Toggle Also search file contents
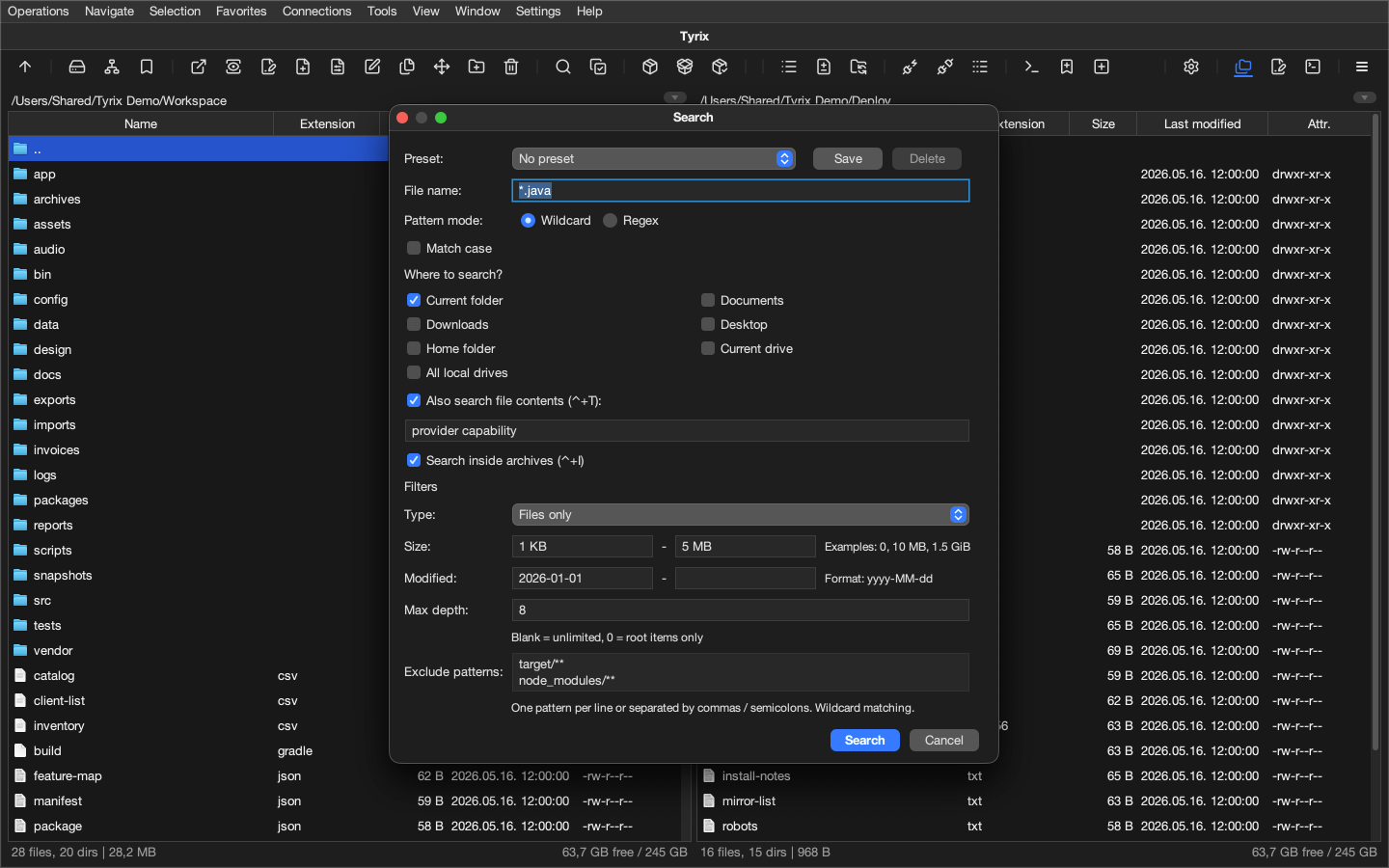 pyautogui.click(x=414, y=400)
